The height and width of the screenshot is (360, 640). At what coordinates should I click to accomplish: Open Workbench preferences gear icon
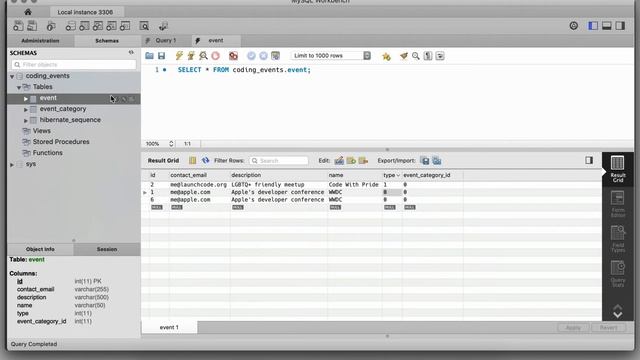click(573, 26)
